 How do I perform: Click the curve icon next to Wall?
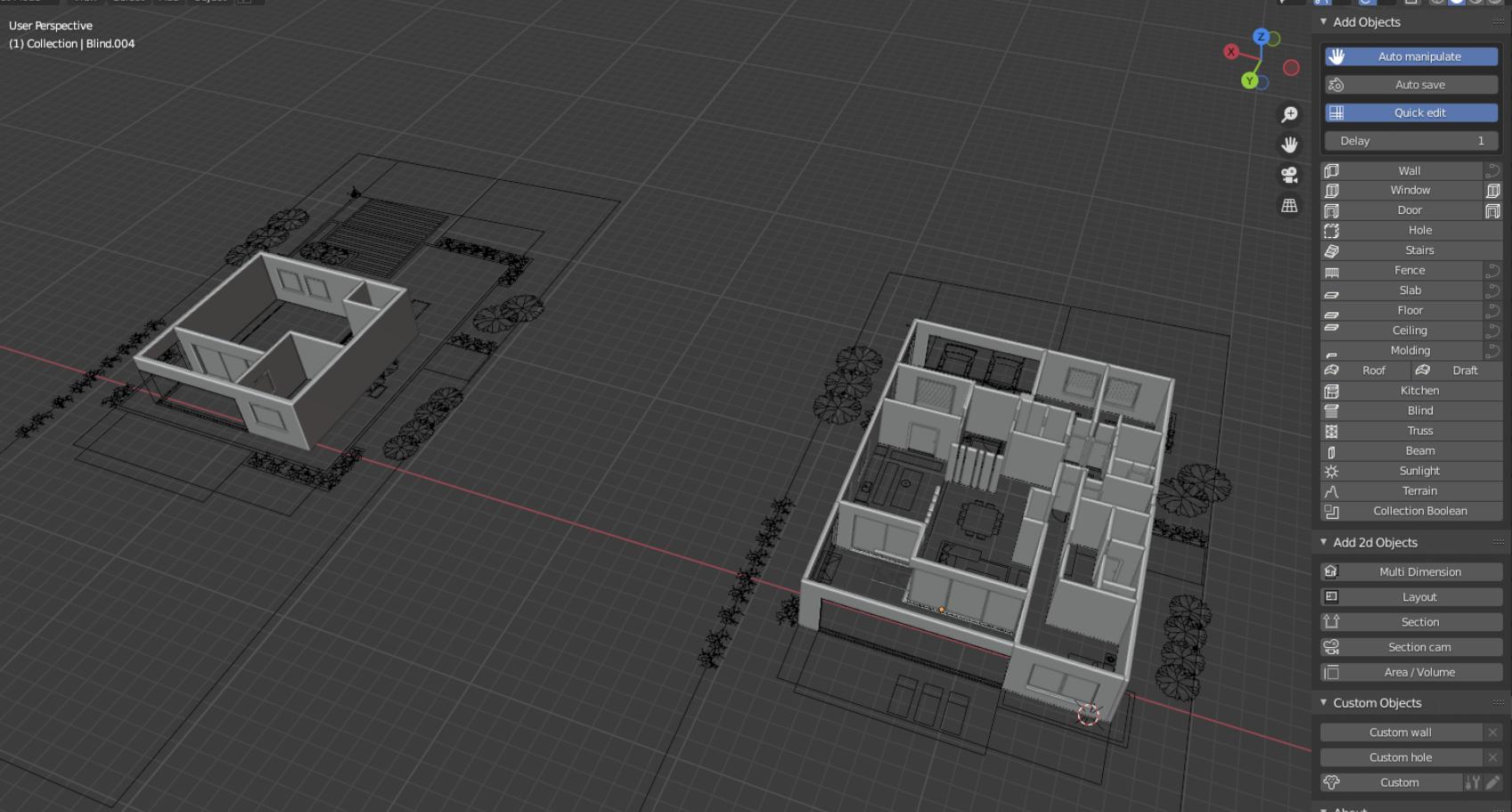click(x=1492, y=171)
